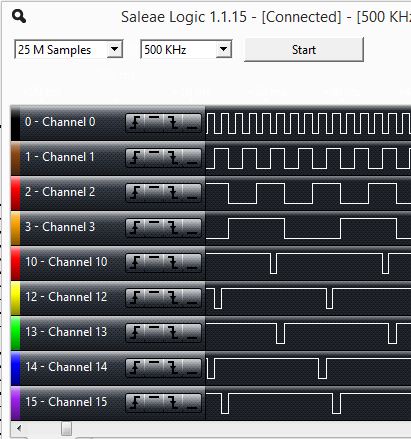Set falling edge trigger on Channel 2
This screenshot has width=411, height=439.
coord(173,193)
